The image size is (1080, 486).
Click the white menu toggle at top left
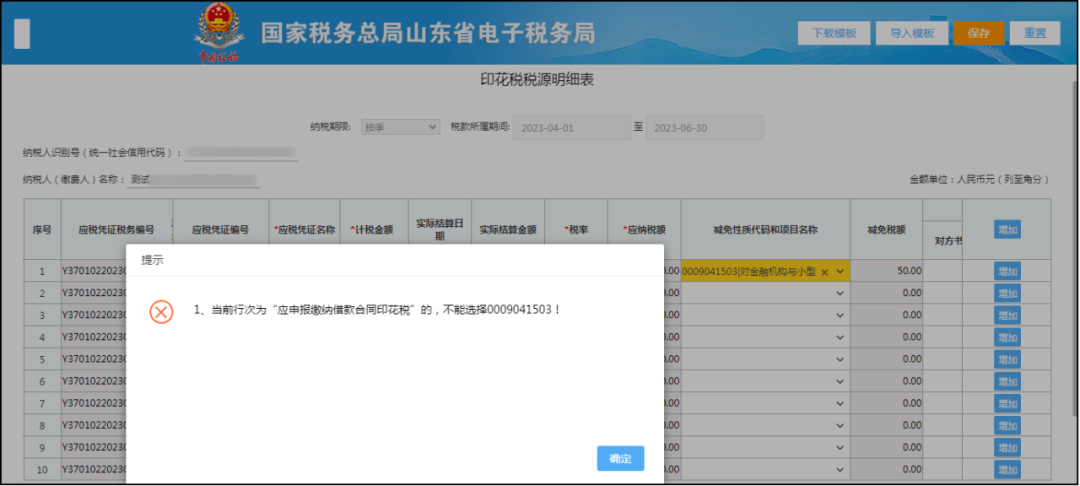22,34
